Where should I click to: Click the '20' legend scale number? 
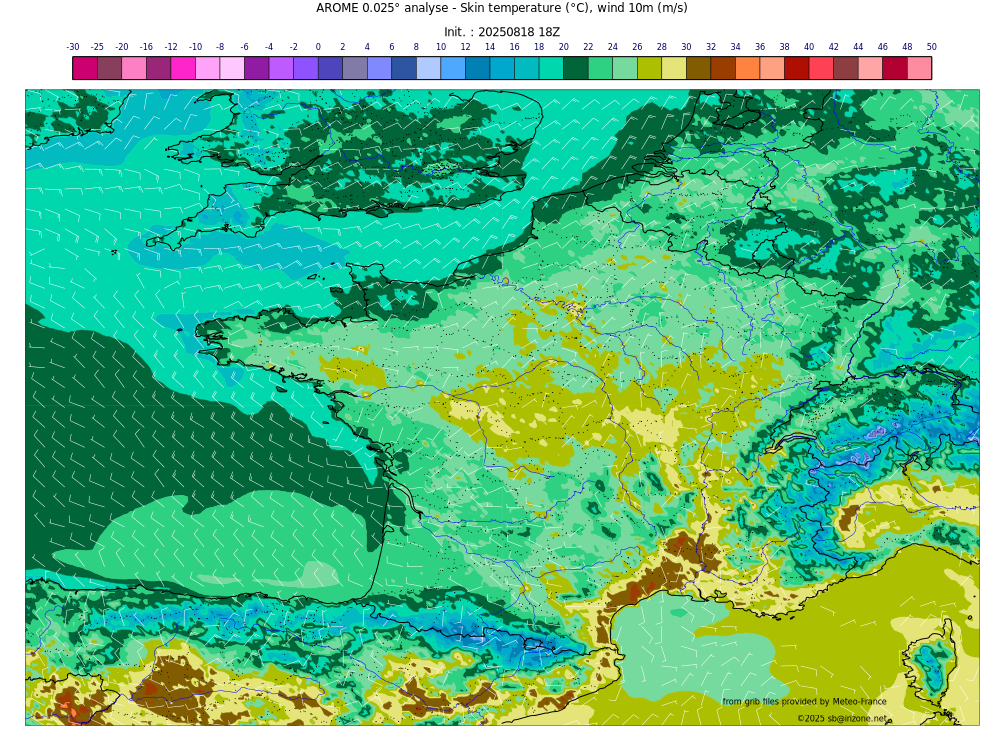(x=563, y=47)
